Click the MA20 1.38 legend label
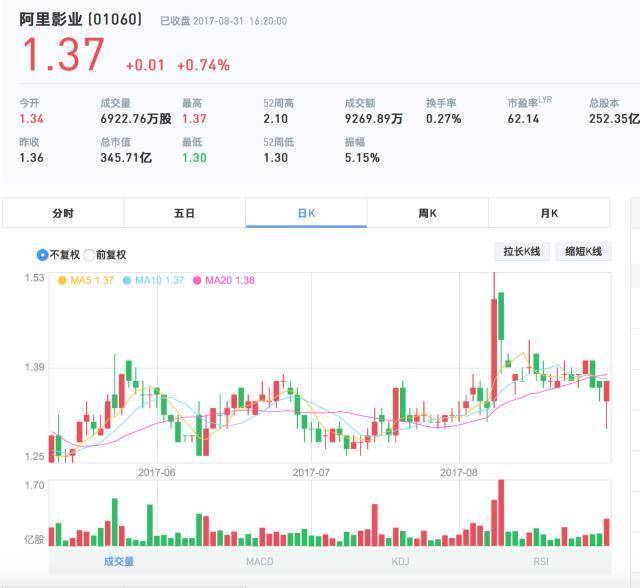 tap(230, 280)
